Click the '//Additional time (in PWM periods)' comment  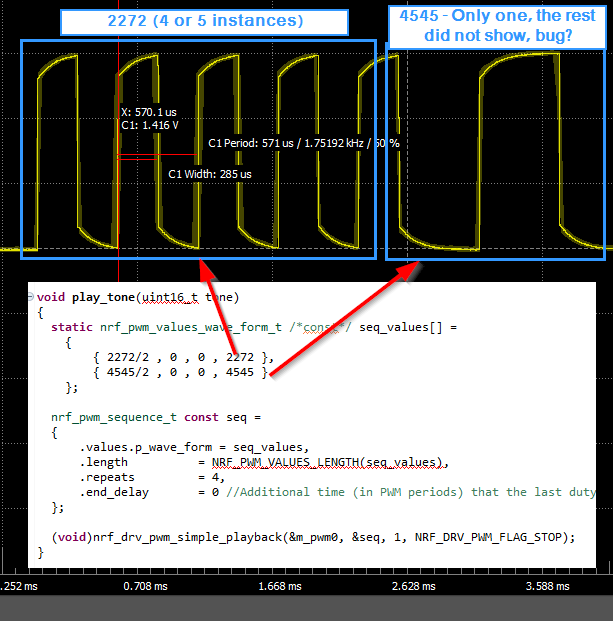click(x=345, y=492)
